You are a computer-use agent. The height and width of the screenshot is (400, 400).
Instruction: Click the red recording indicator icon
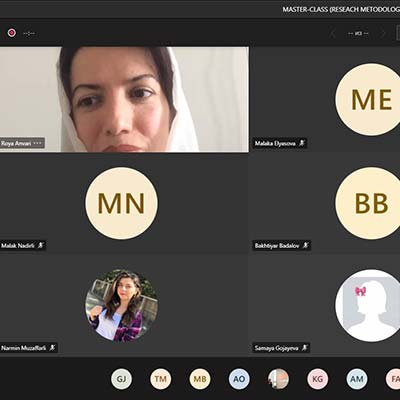[x=12, y=33]
